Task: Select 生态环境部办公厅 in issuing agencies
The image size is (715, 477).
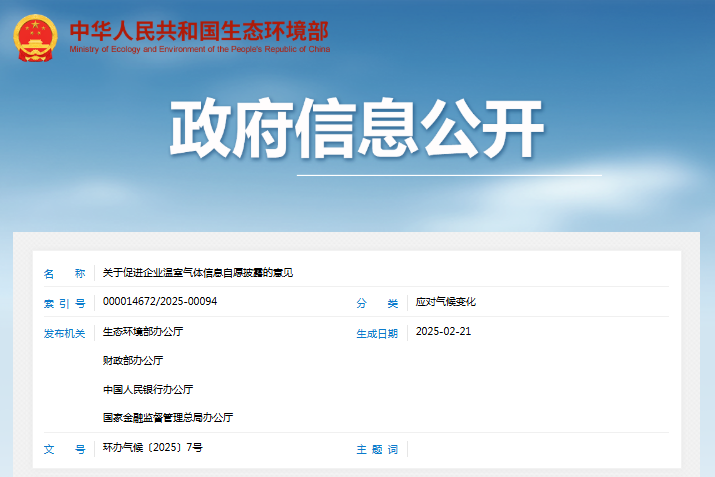Action: point(143,331)
